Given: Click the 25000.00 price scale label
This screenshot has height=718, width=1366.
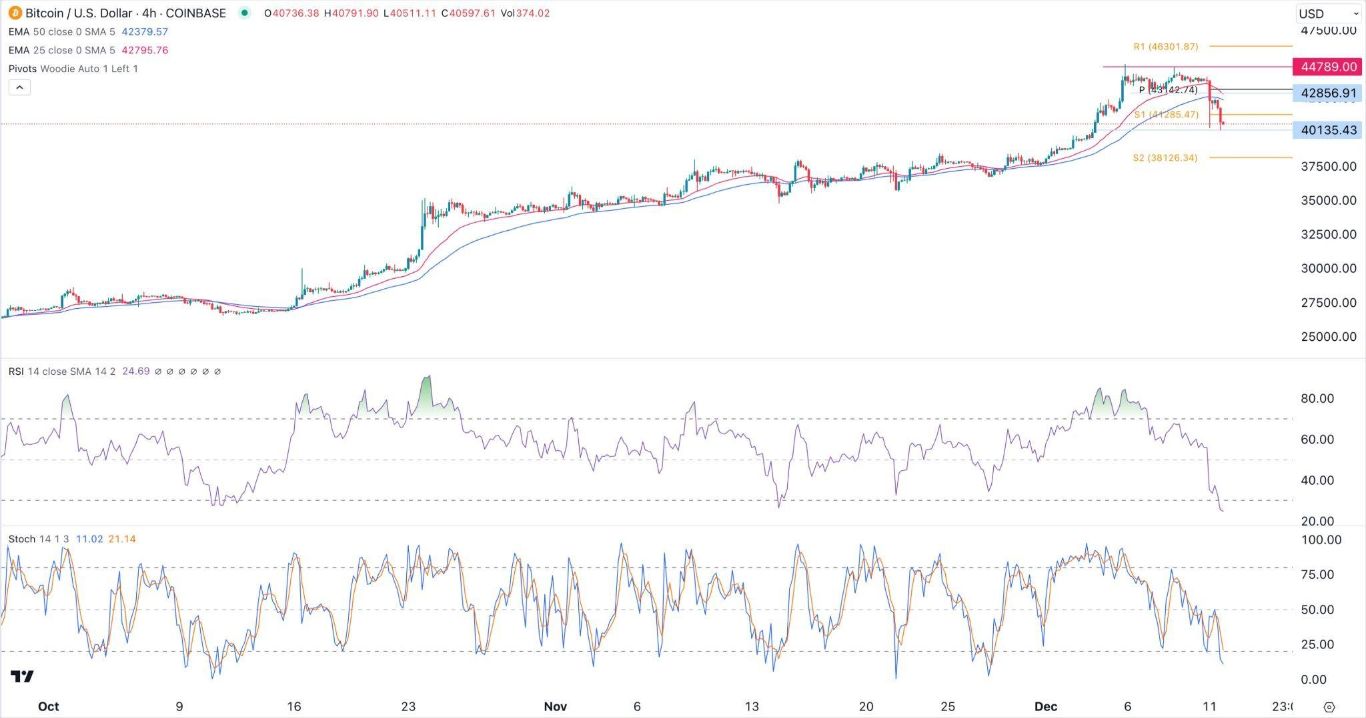Looking at the screenshot, I should tap(1328, 336).
